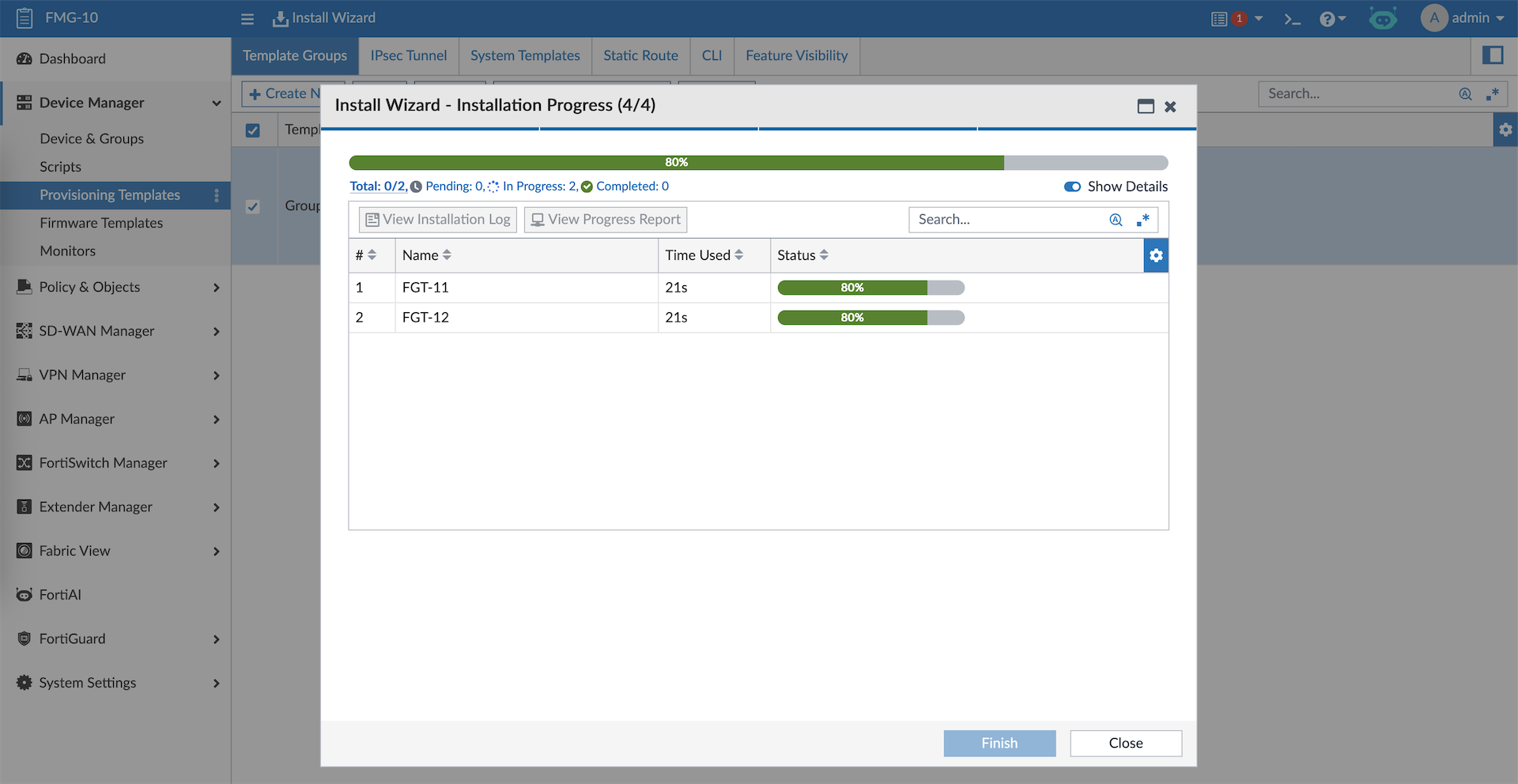Click View Installation Log button
The width and height of the screenshot is (1518, 784).
[x=438, y=220]
